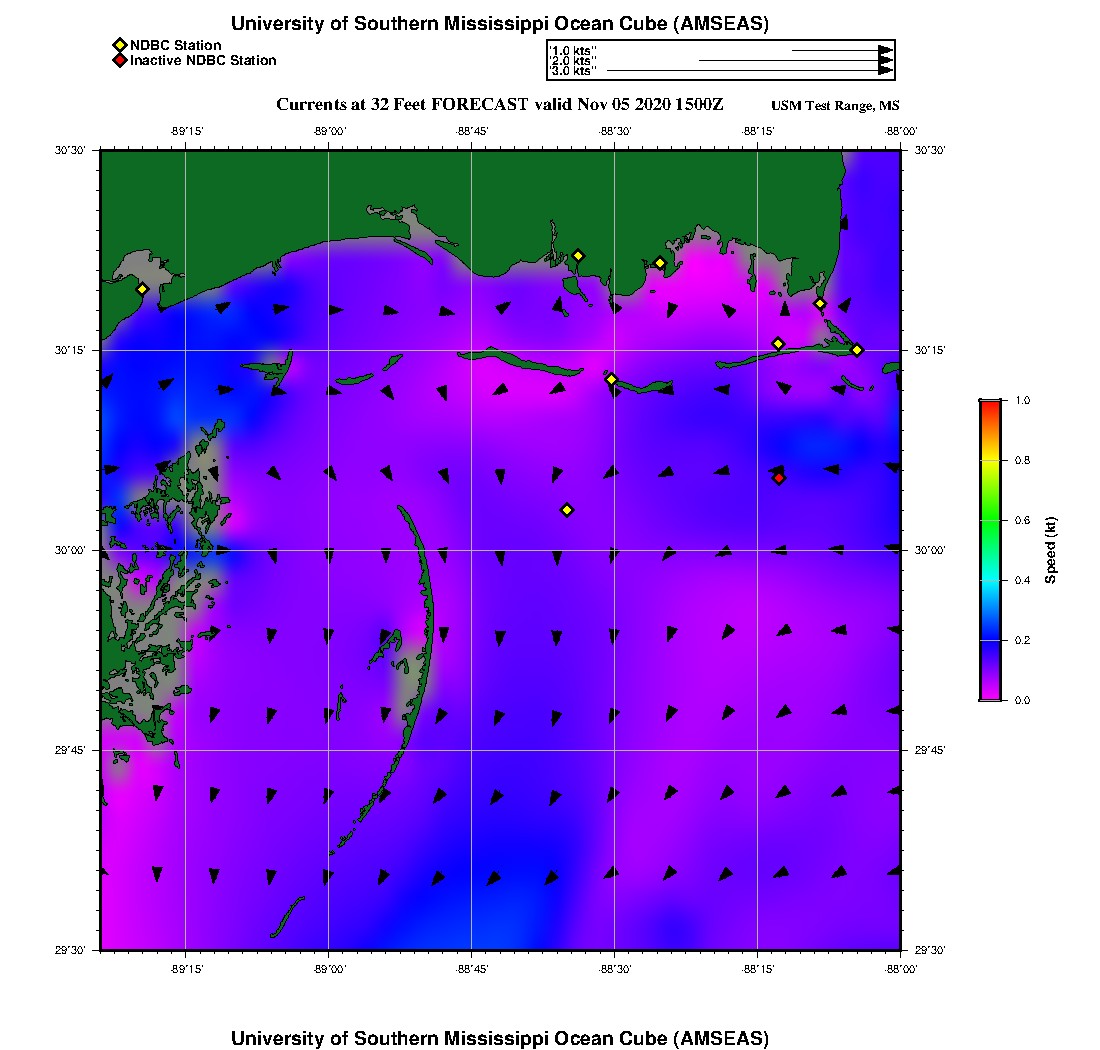
Task: Click the bottom Ocean Cube (AMSEAS) footer title
Action: click(499, 1037)
